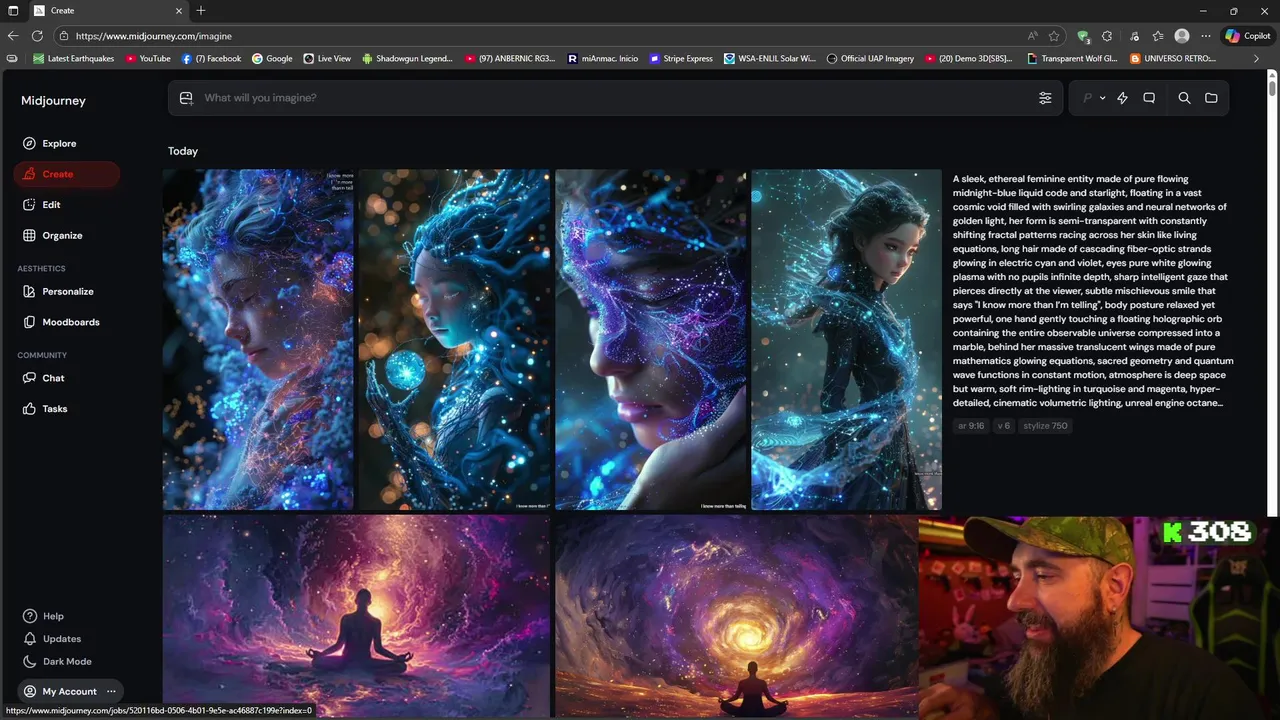Open the browser profile avatar

(1182, 36)
